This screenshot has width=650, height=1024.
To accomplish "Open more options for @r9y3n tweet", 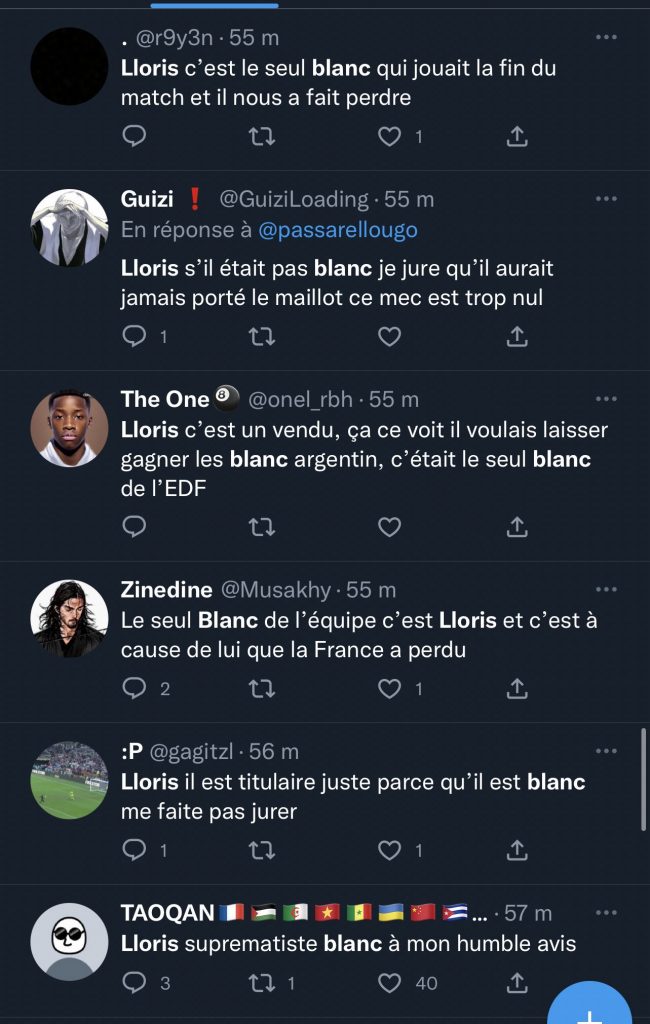I will tap(606, 37).
